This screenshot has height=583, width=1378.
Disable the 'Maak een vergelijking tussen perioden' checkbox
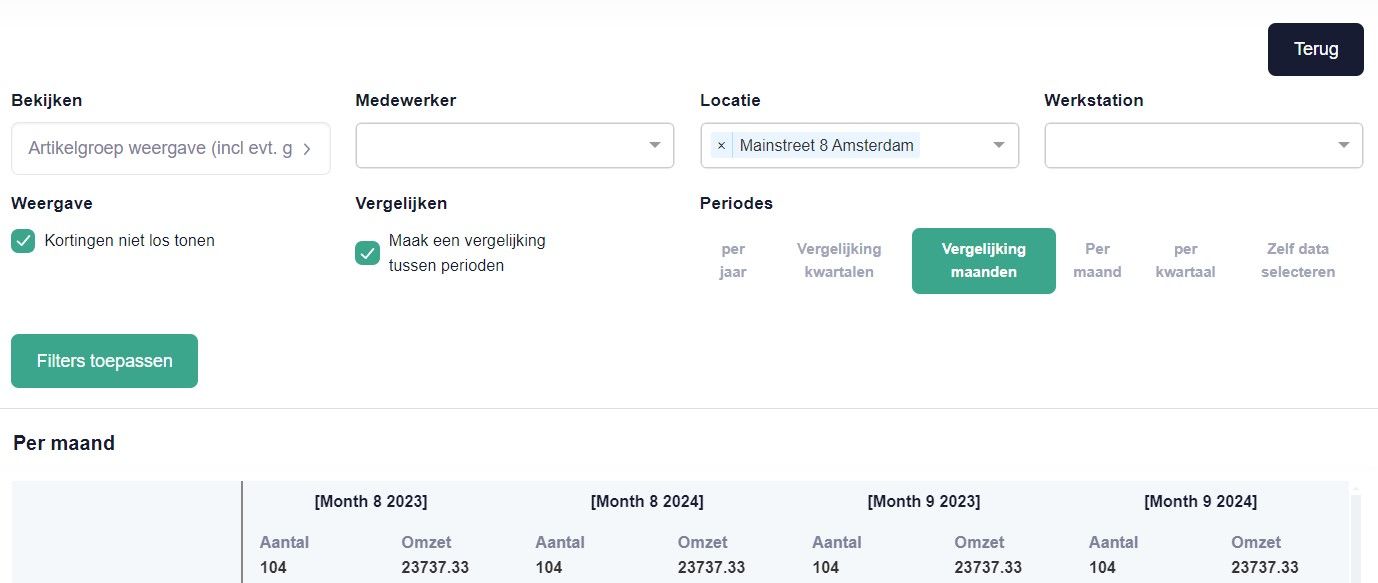tap(367, 253)
